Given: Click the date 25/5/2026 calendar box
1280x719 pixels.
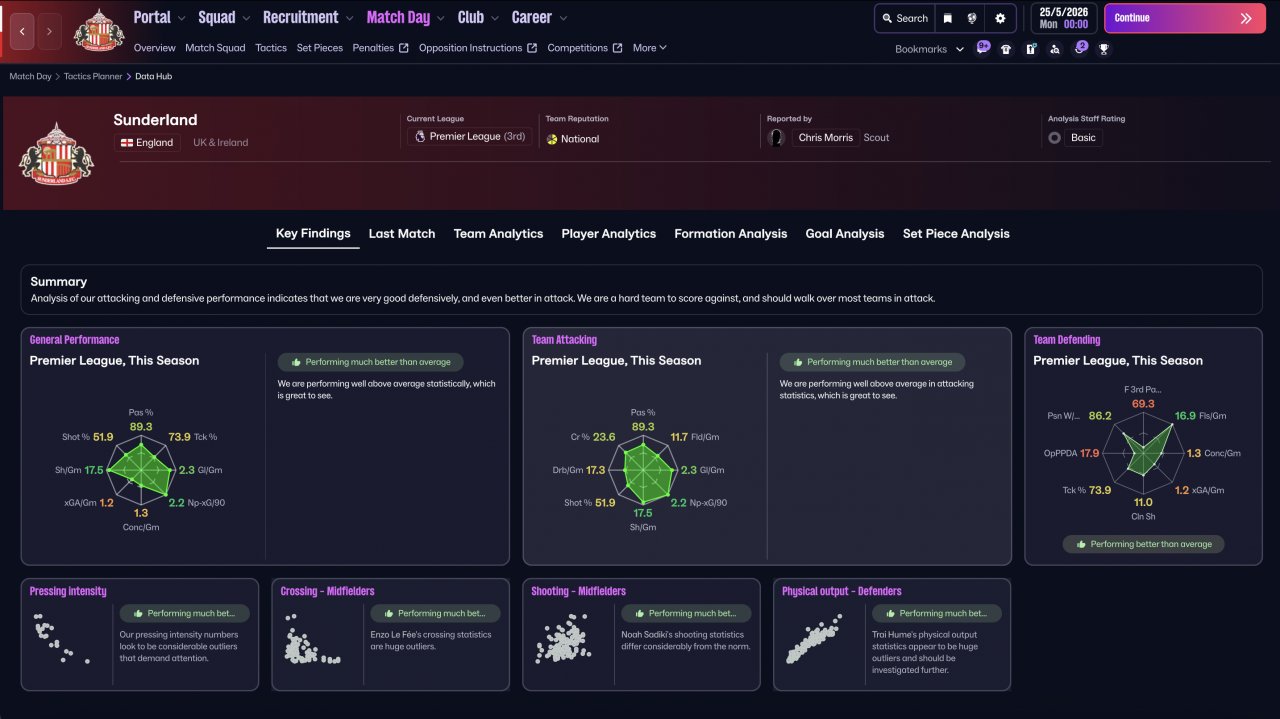Looking at the screenshot, I should tap(1063, 18).
